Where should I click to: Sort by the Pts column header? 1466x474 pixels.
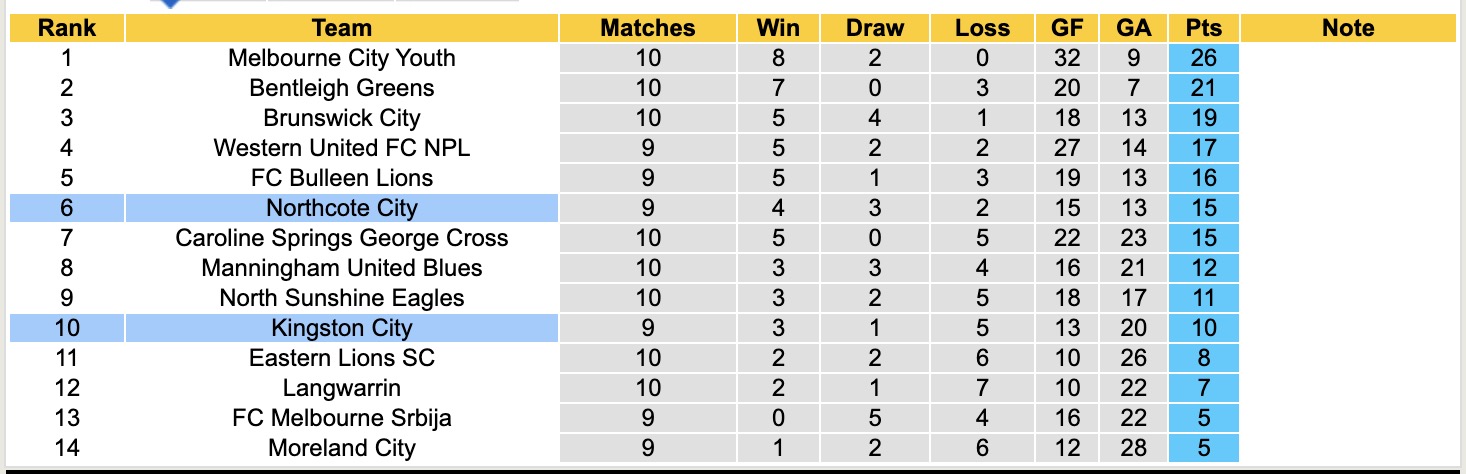(x=1204, y=28)
